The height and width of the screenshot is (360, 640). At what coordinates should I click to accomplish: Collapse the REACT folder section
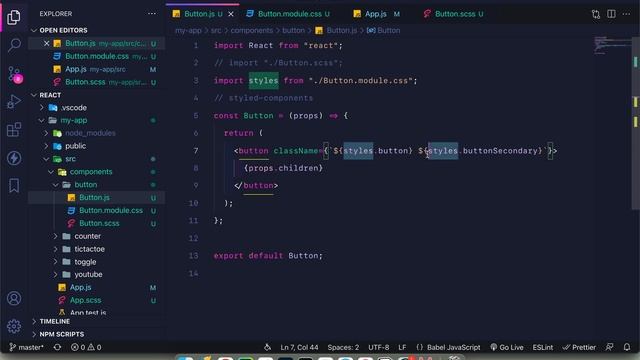(50, 95)
